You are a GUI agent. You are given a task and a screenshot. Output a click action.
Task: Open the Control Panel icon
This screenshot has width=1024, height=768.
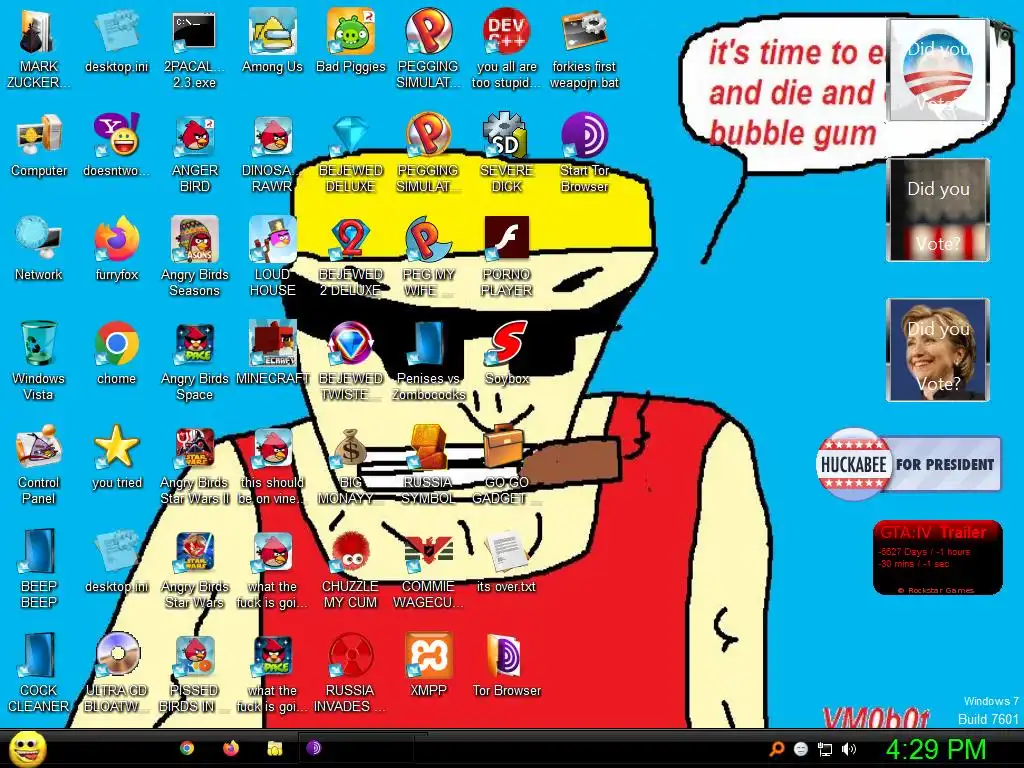(39, 465)
